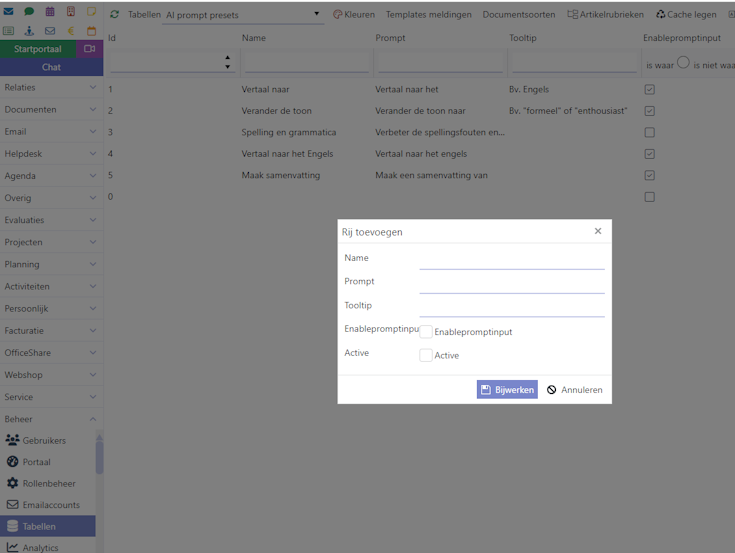Expand the Agenda menu section
The width and height of the screenshot is (735, 553).
51,176
